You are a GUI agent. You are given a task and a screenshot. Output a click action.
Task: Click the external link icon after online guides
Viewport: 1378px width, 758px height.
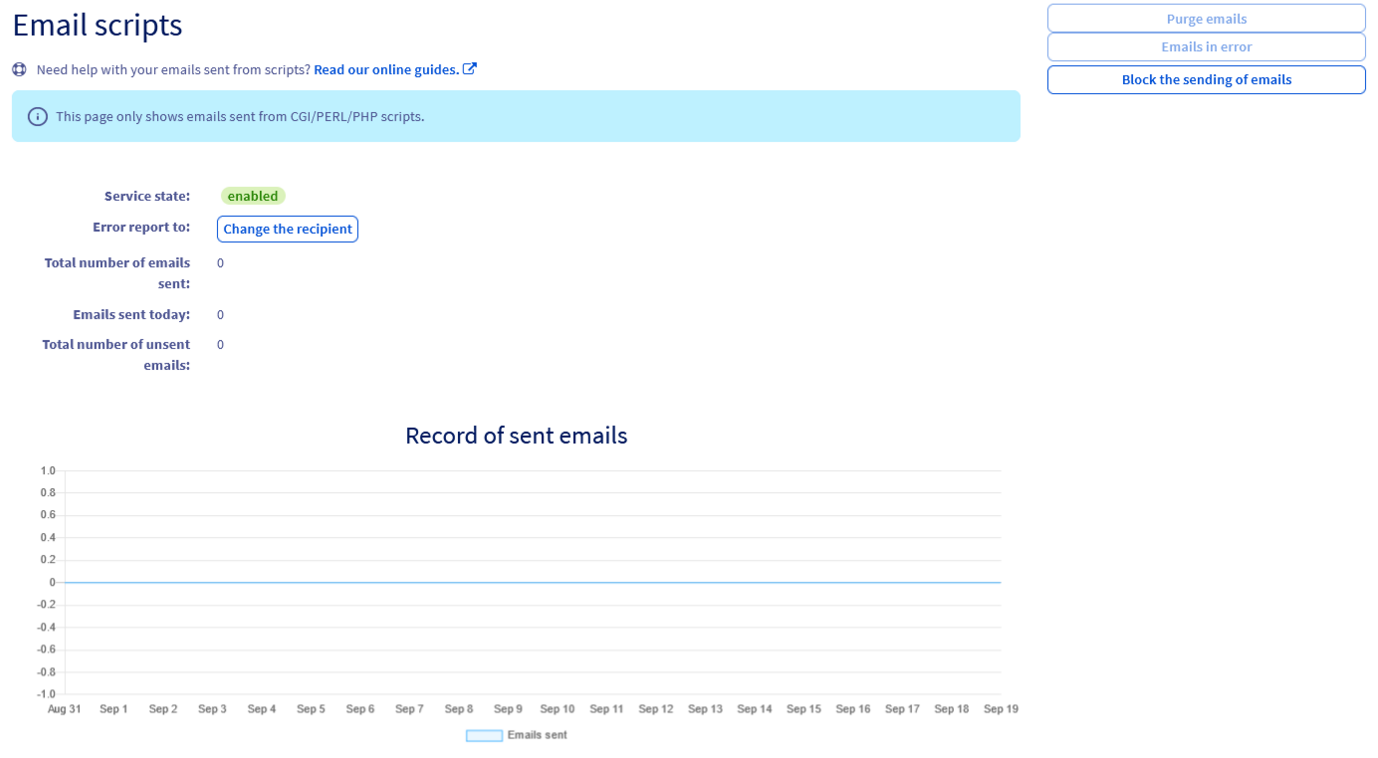(x=470, y=69)
